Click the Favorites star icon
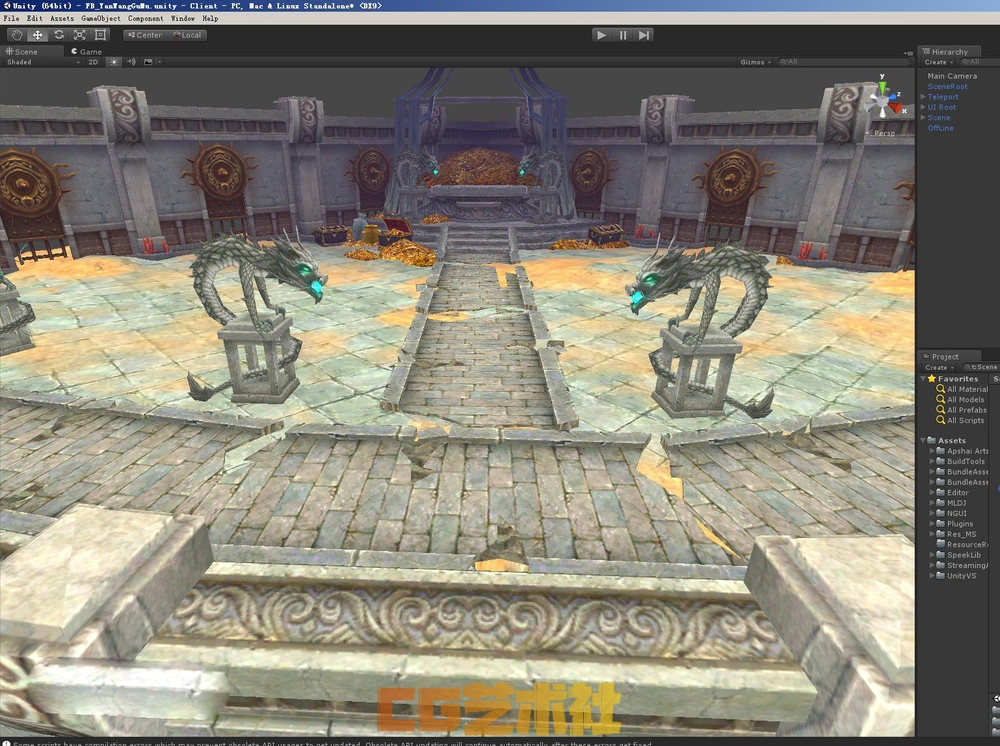Screen dimensions: 1000x746 (x=932, y=379)
